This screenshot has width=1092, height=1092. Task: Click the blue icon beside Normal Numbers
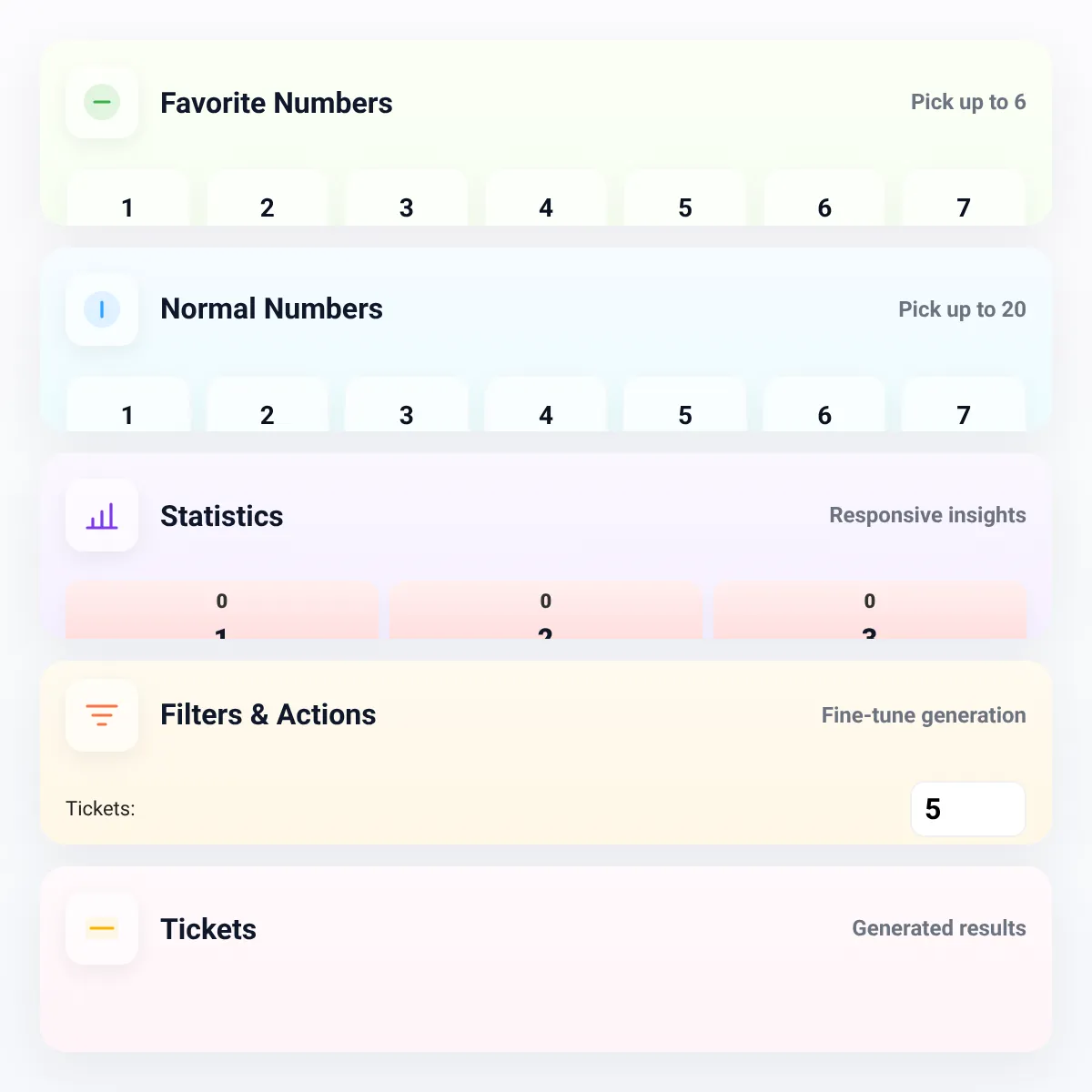point(102,309)
